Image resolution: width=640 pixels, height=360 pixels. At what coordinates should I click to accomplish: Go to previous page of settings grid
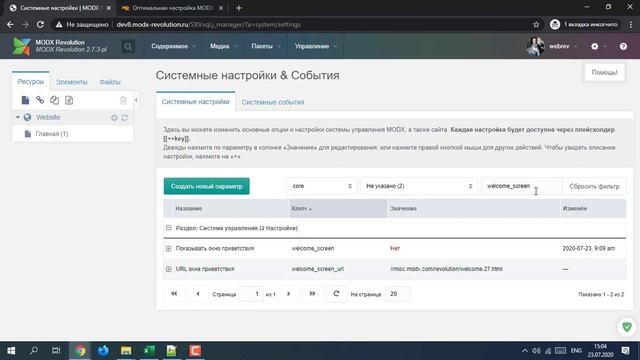pyautogui.click(x=198, y=294)
